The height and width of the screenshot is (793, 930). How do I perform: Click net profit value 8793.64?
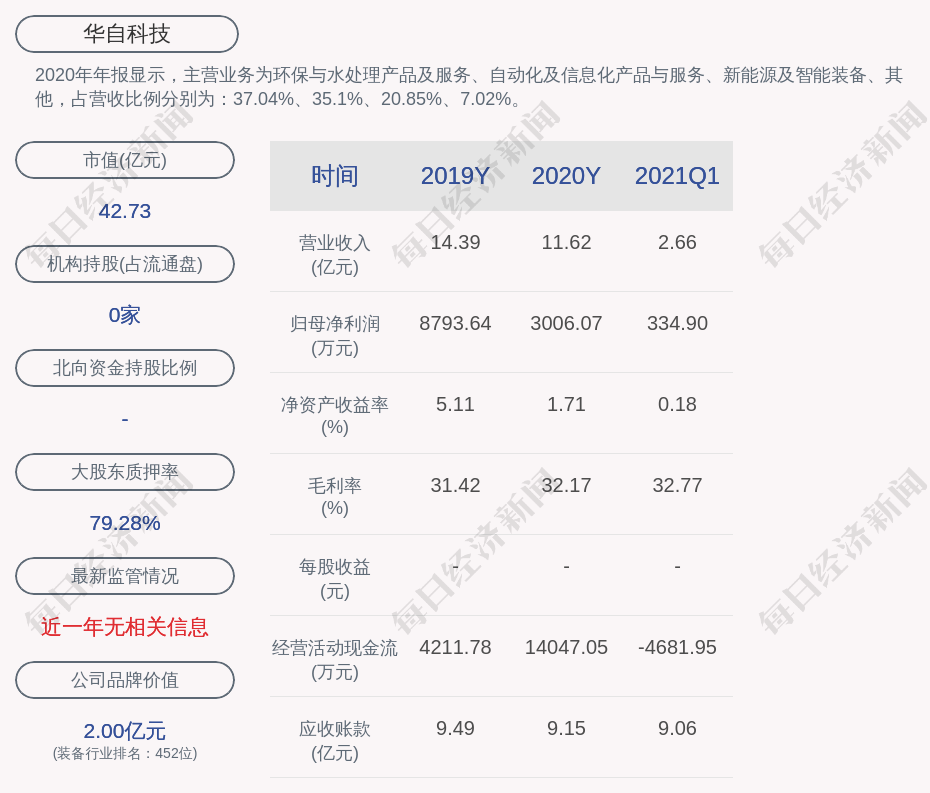tap(455, 323)
